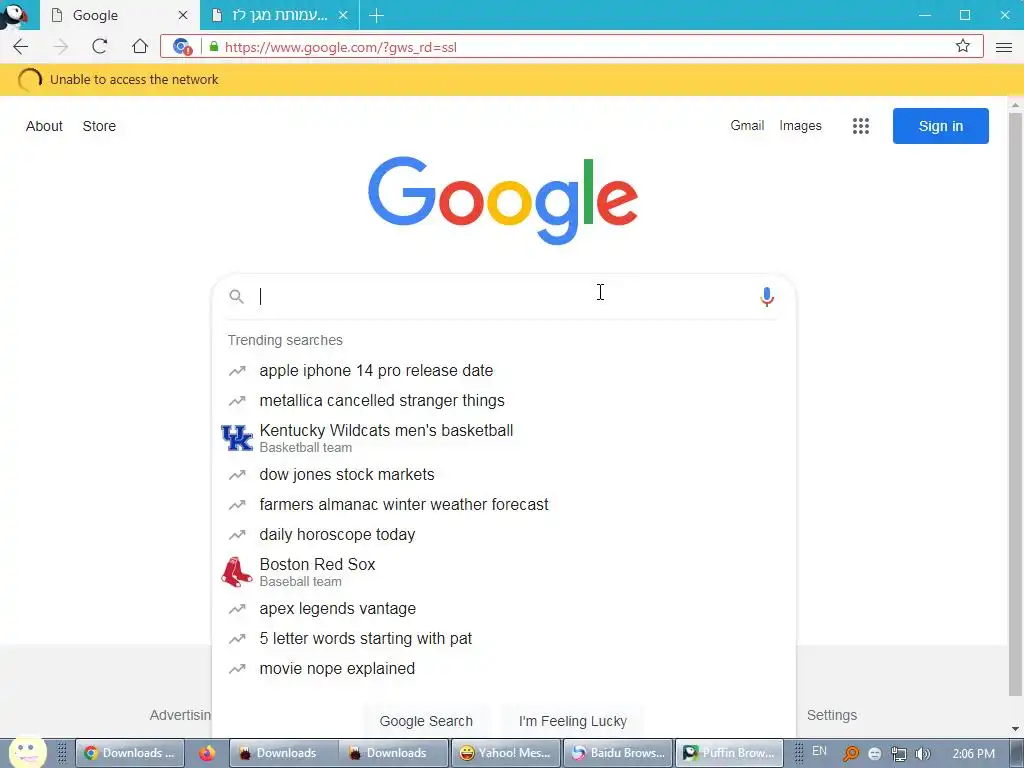Click the orange magnifier tray icon

tap(850, 754)
